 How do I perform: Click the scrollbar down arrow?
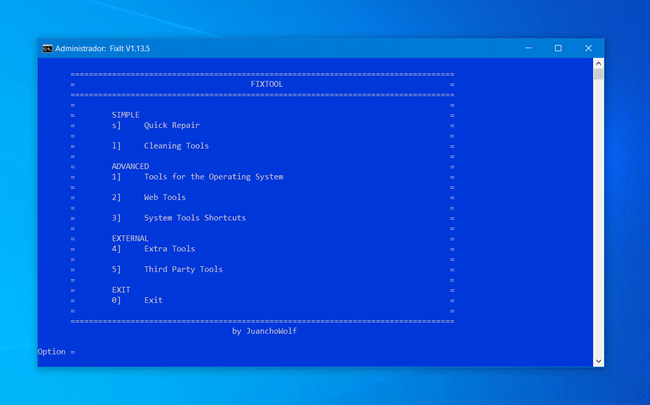point(598,361)
